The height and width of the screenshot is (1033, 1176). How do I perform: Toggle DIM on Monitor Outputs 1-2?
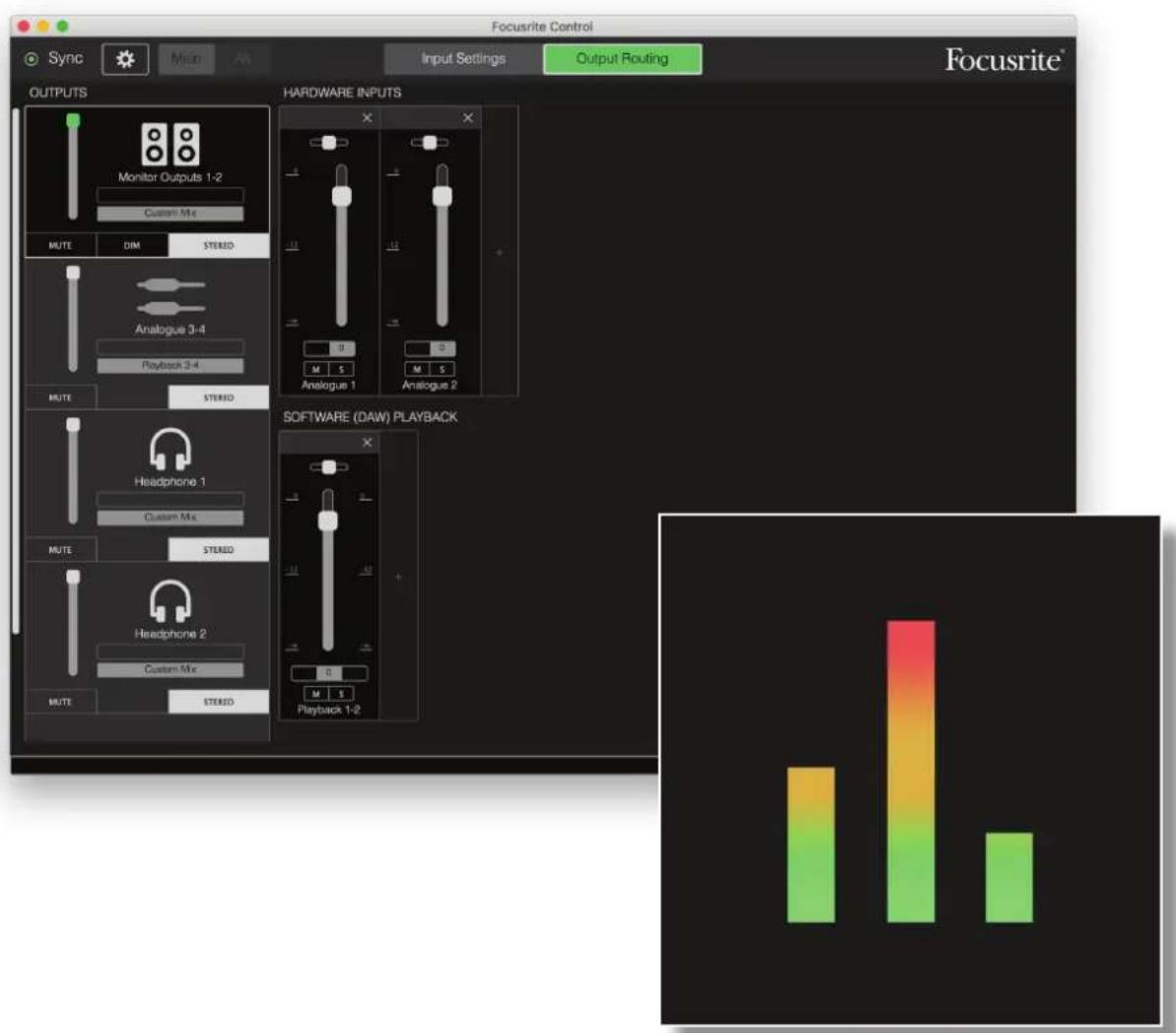(x=132, y=245)
